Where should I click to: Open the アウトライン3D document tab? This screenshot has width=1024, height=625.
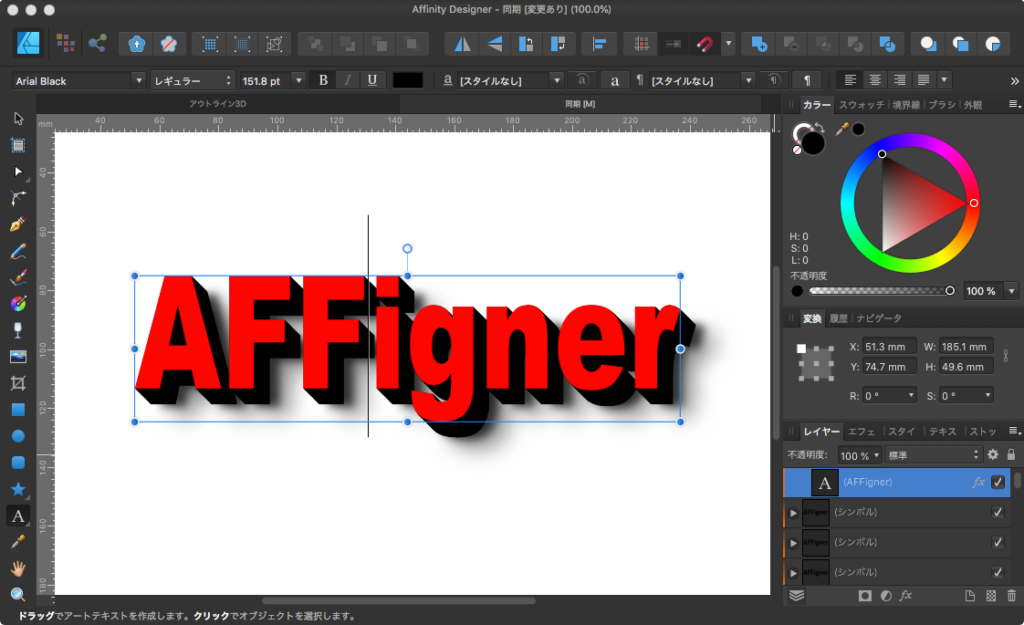coord(217,104)
